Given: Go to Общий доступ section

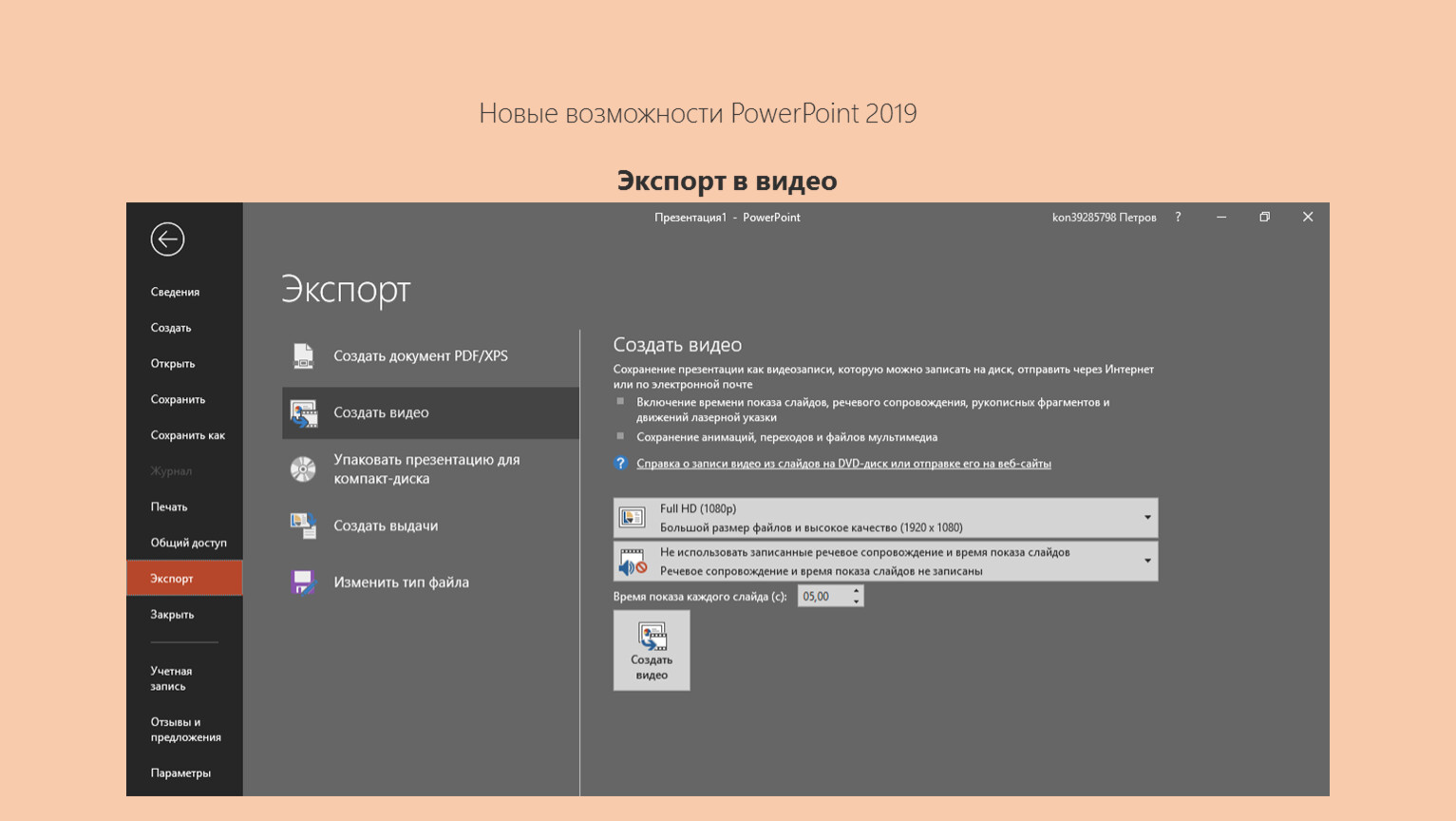Looking at the screenshot, I should 189,543.
